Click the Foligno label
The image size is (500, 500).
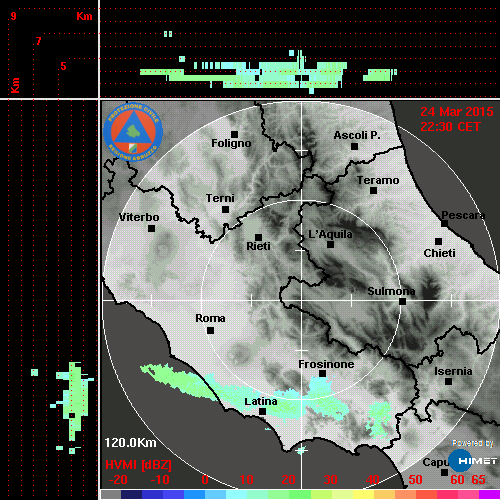(231, 143)
